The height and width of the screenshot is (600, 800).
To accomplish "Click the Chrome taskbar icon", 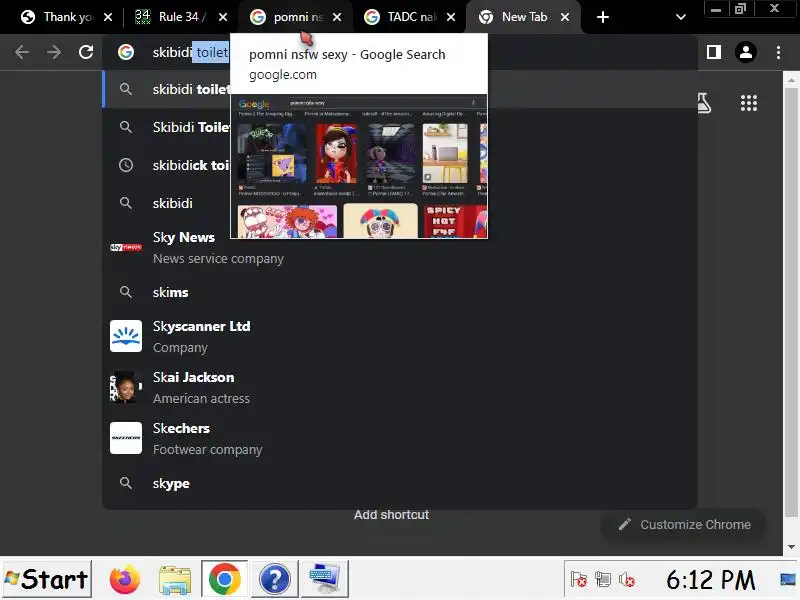I will pyautogui.click(x=224, y=580).
